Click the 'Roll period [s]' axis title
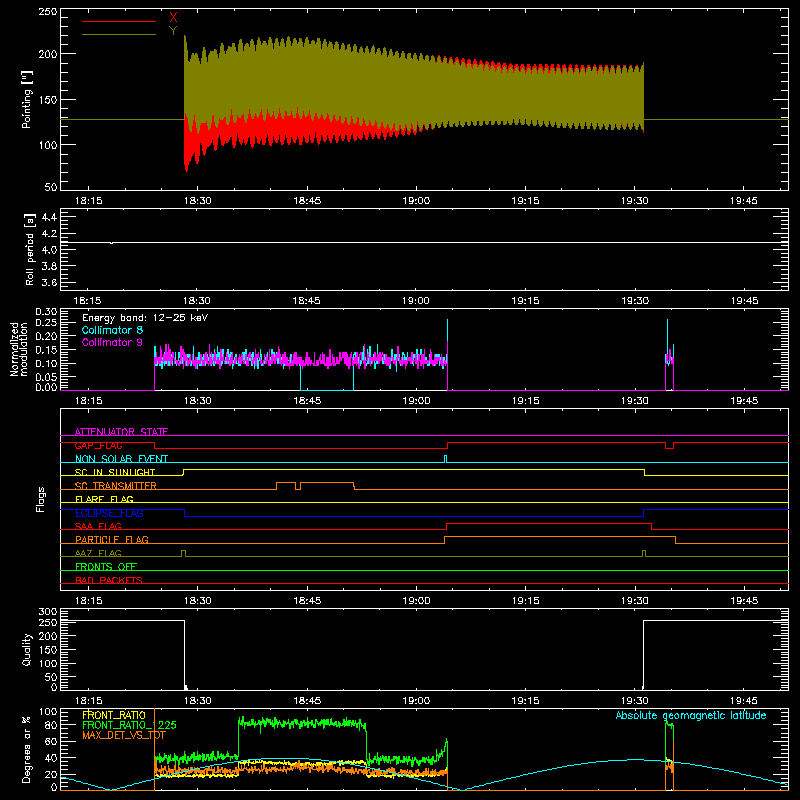Screen dimensions: 800x800 tap(29, 249)
